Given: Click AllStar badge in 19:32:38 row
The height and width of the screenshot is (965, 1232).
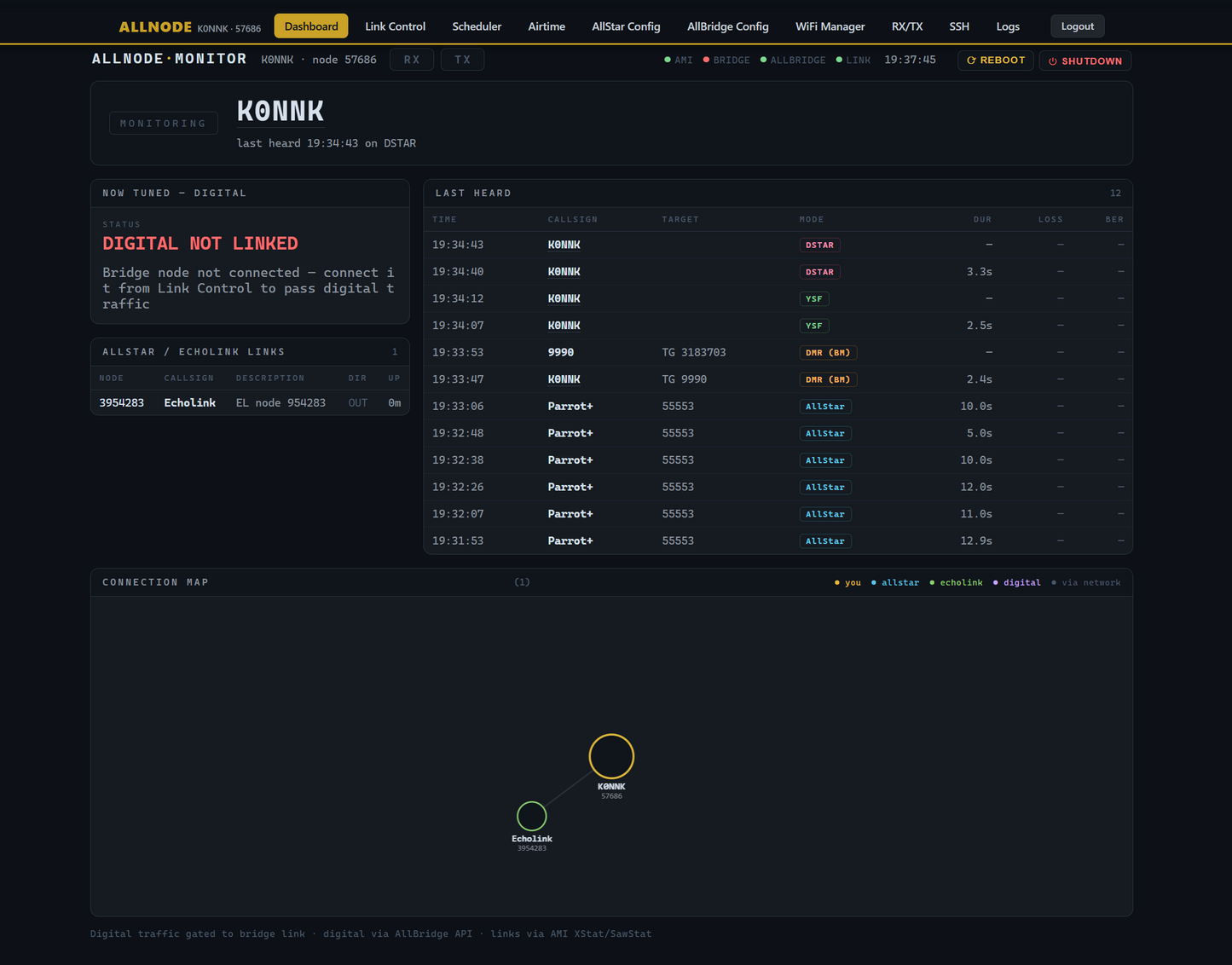Looking at the screenshot, I should click(x=825, y=460).
